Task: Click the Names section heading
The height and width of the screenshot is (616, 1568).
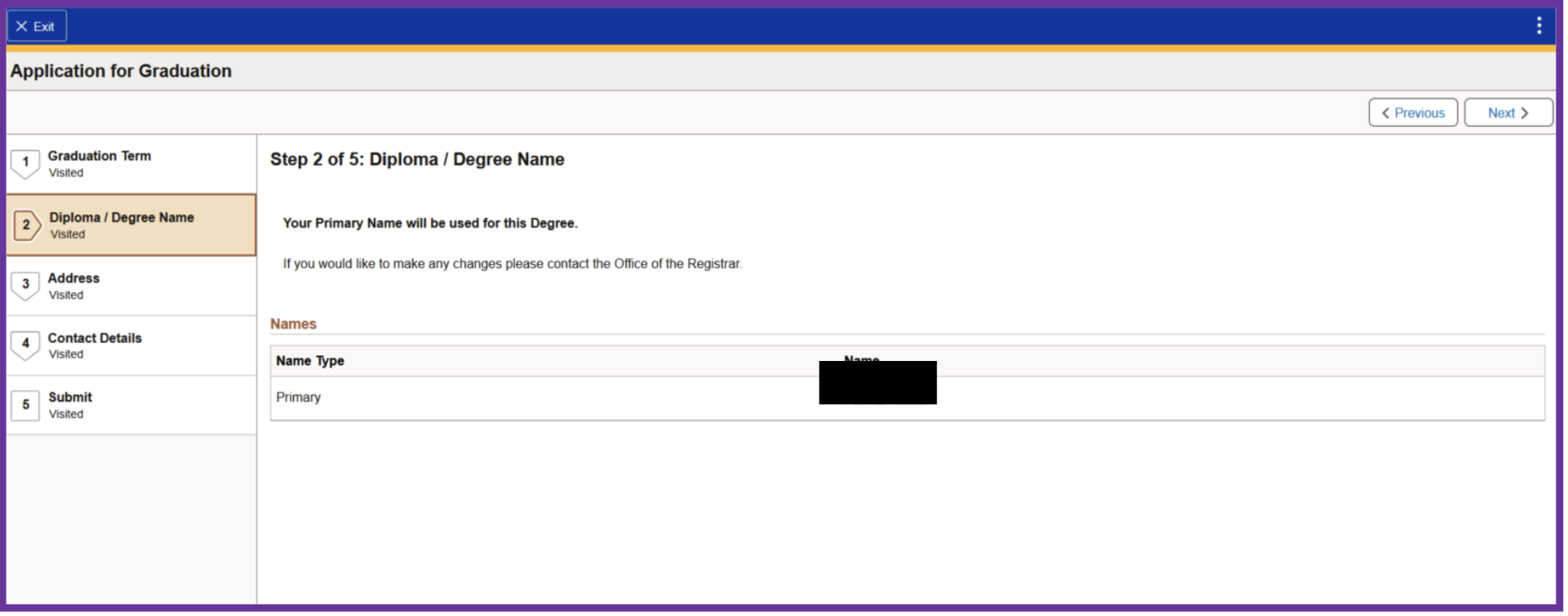Action: [293, 324]
